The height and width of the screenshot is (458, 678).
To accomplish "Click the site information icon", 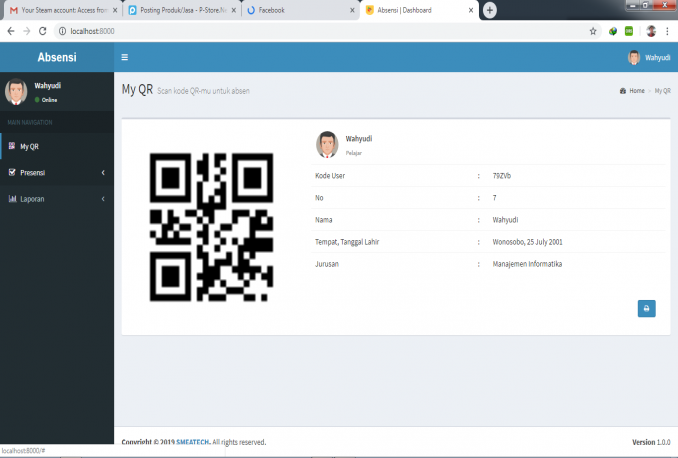I will pos(62,31).
